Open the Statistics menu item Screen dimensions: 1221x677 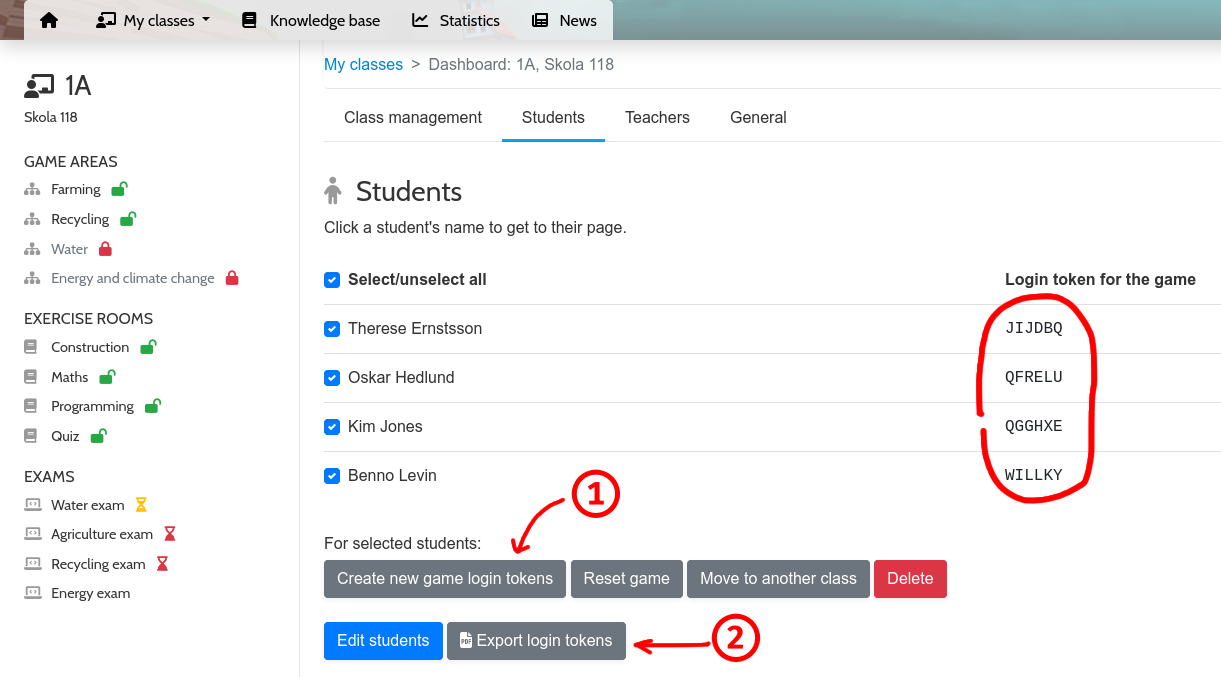coord(455,20)
